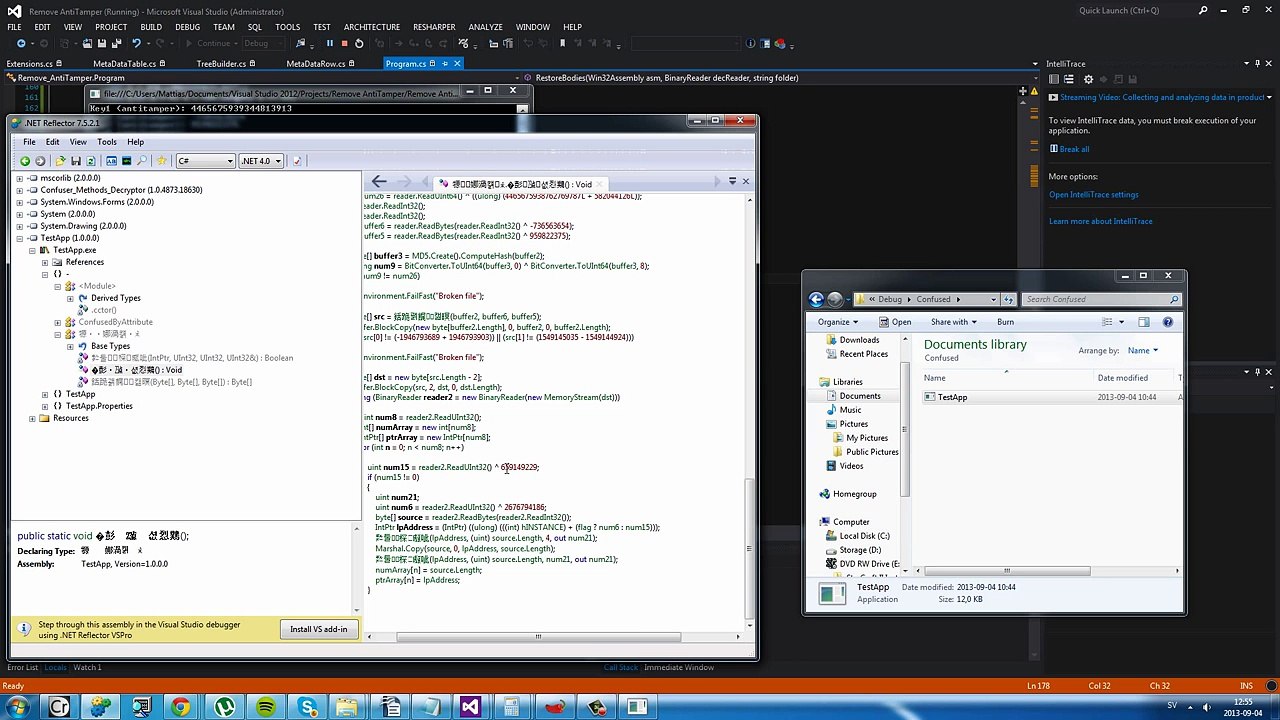Click the Search Confused field in Explorer

click(x=1102, y=299)
